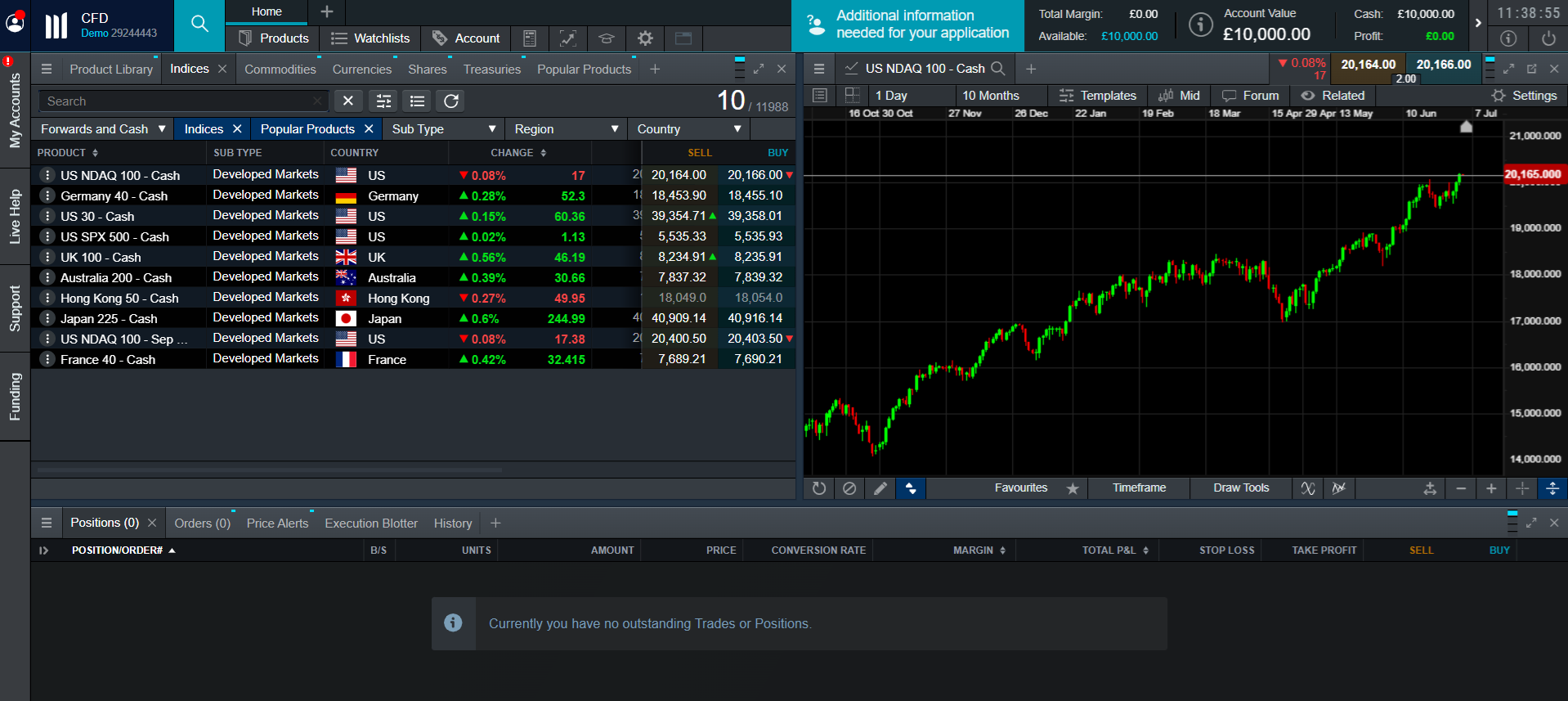Expand Forwards and Cash dropdown
Image resolution: width=1568 pixels, height=701 pixels.
pos(102,129)
